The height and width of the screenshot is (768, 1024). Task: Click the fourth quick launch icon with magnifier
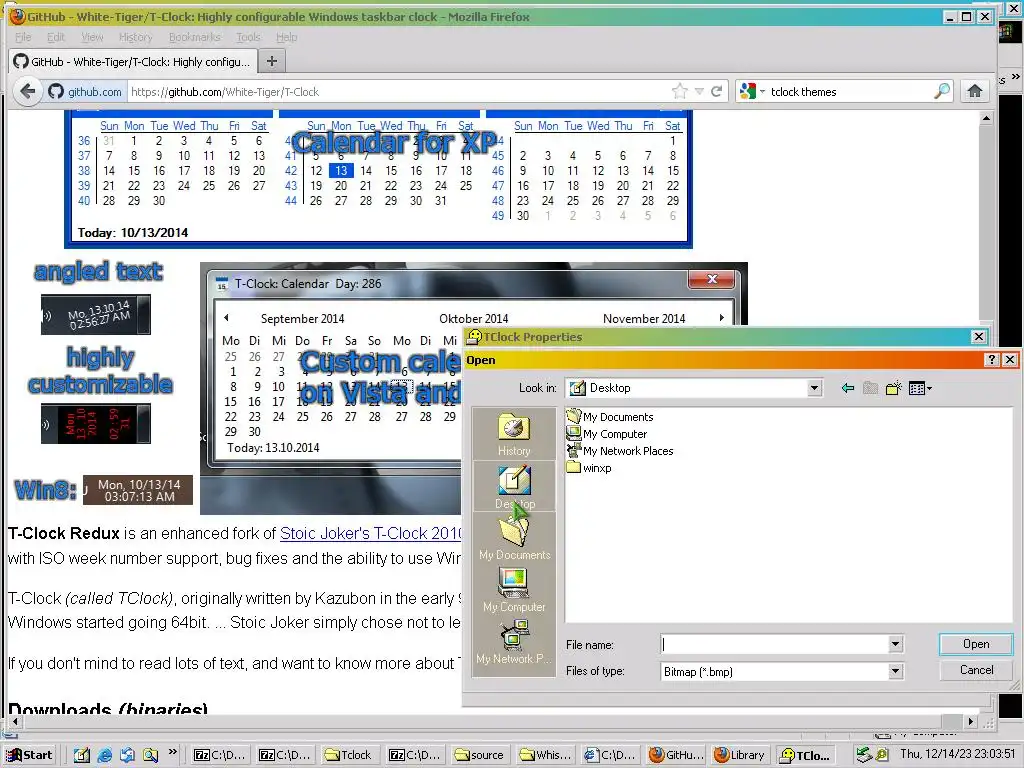(x=150, y=755)
